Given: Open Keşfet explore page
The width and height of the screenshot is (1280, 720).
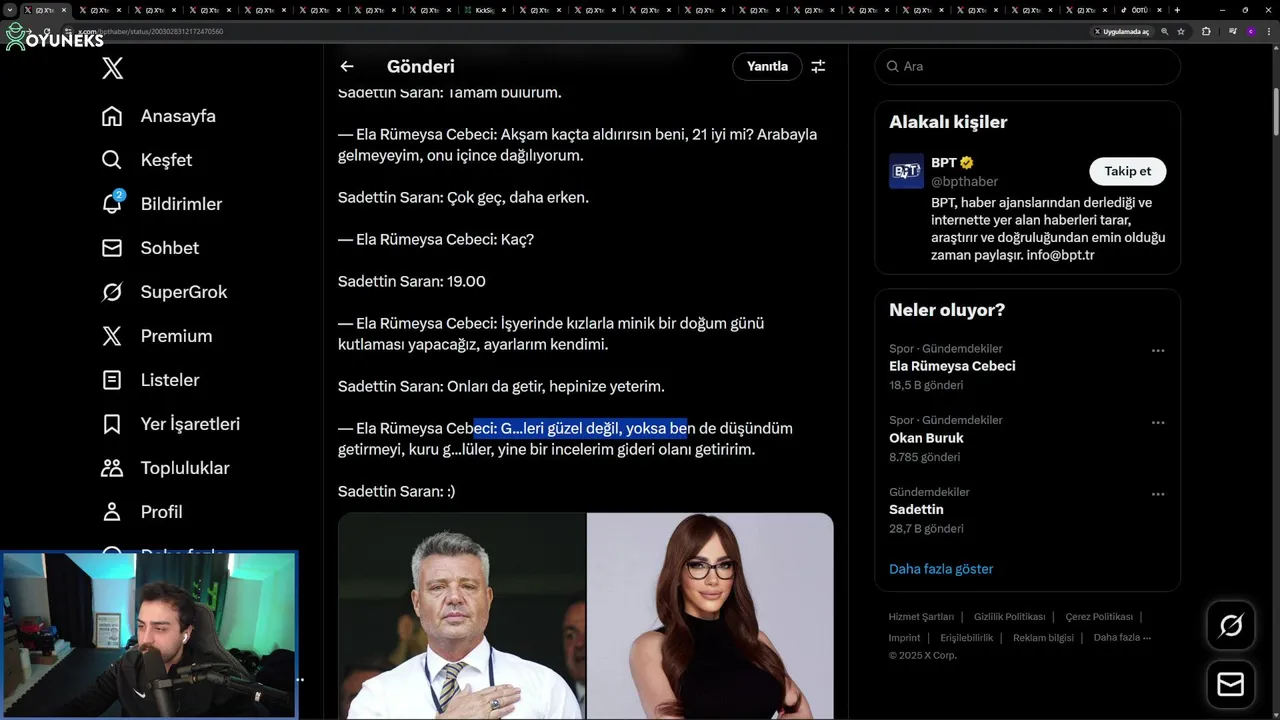Looking at the screenshot, I should 147,160.
